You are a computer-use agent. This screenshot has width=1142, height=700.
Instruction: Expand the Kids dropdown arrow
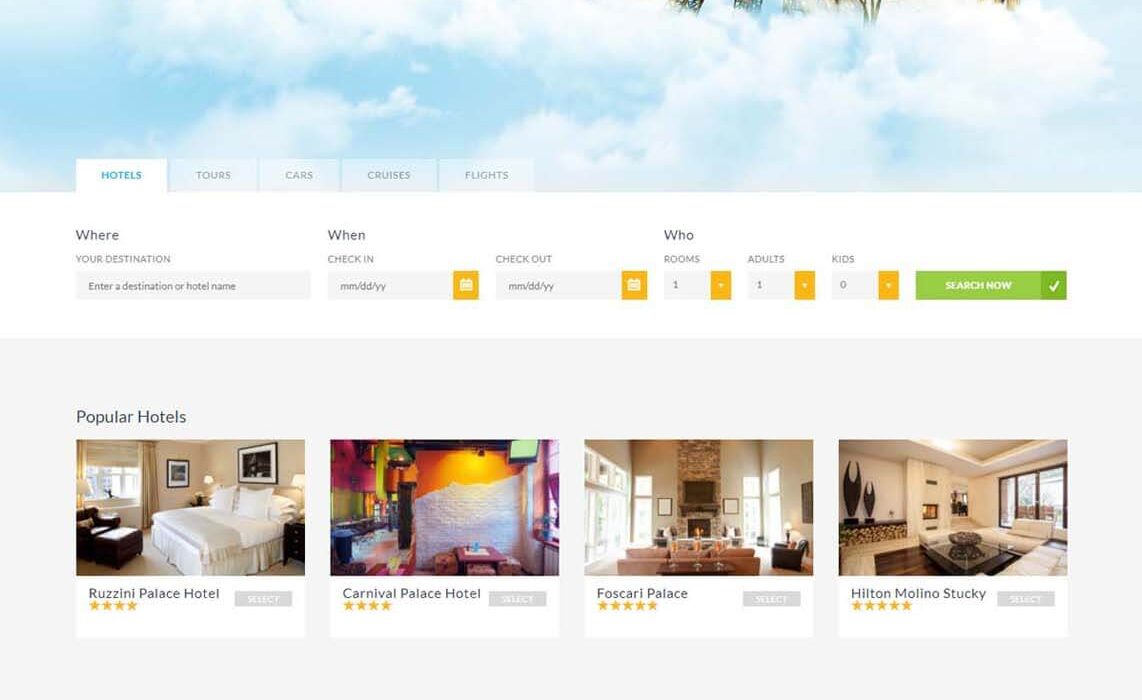point(888,286)
